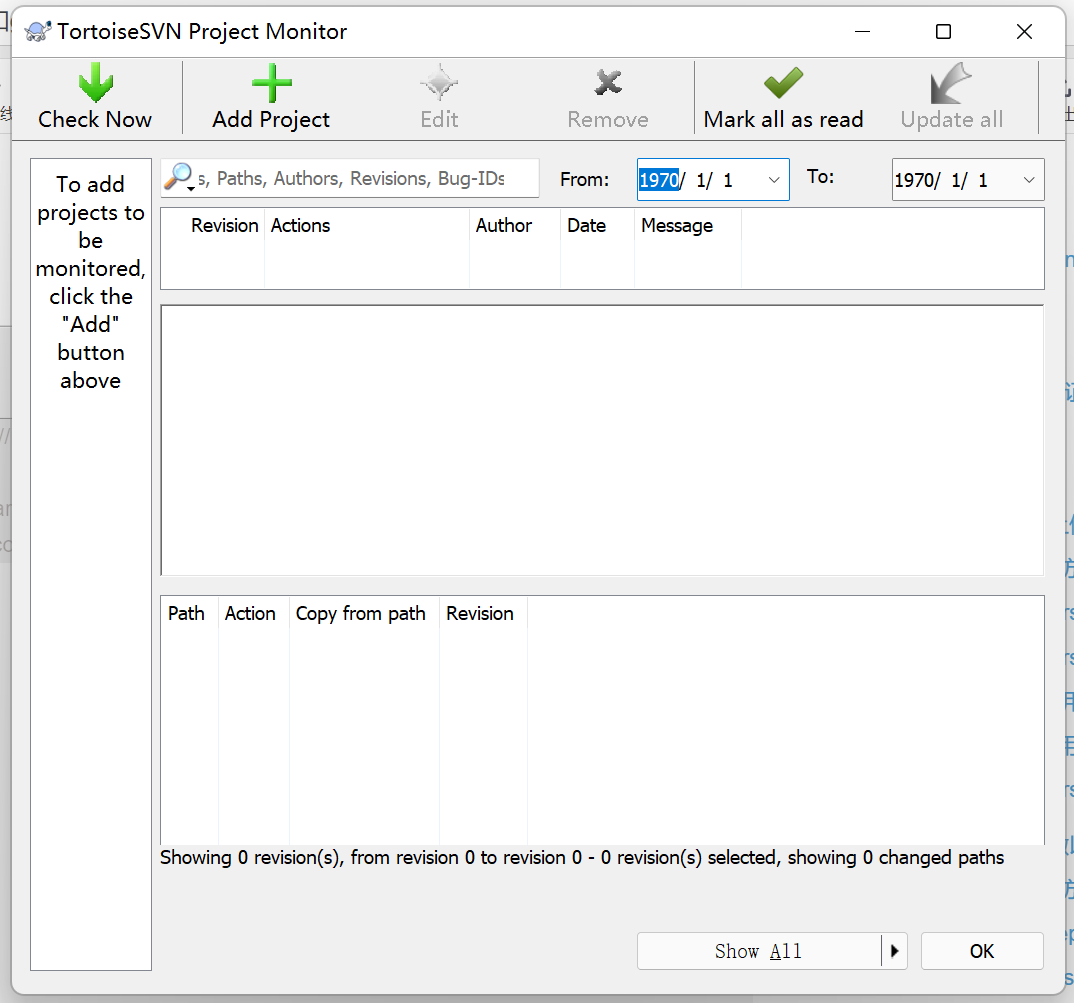Click the Update all arrow icon
Image resolution: width=1074 pixels, height=1003 pixels.
pyautogui.click(x=951, y=83)
